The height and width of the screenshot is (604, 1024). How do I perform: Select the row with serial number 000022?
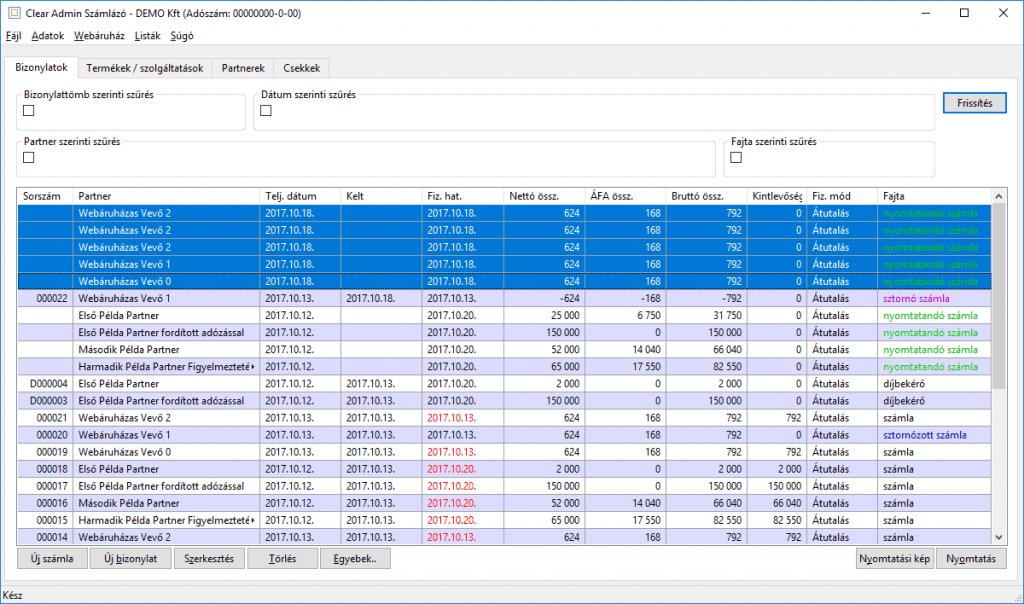[504, 298]
